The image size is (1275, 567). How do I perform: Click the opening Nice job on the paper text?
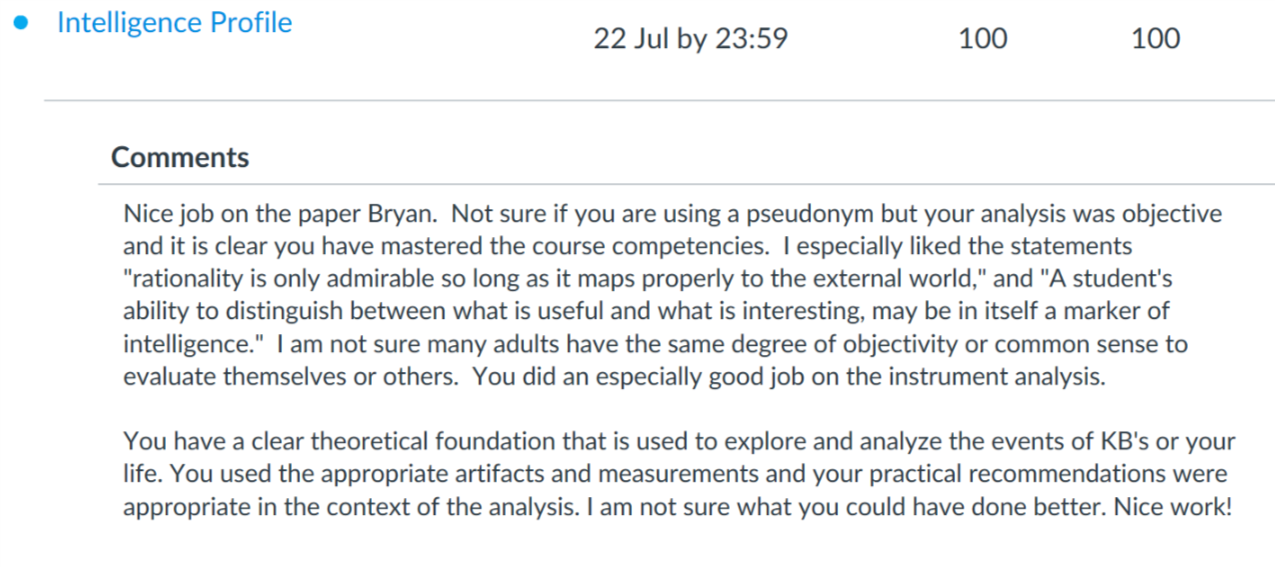(246, 214)
